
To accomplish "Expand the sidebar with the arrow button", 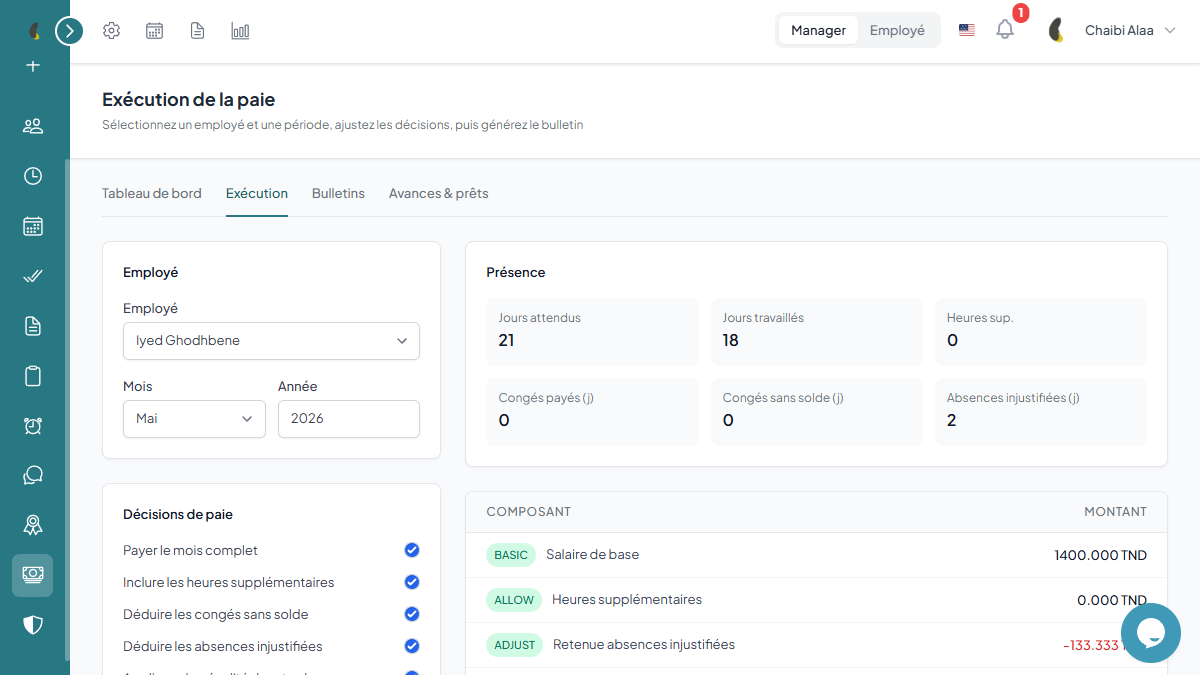I will pyautogui.click(x=69, y=31).
